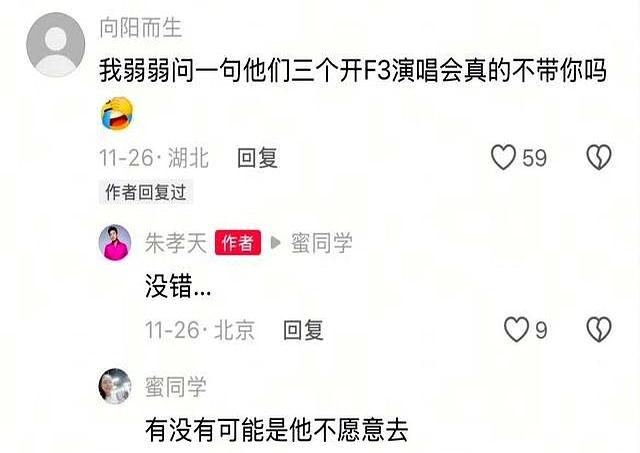Viewport: 640px width, 453px height.
Task: Open 蜜同学 name after reply arrow
Action: coord(322,243)
